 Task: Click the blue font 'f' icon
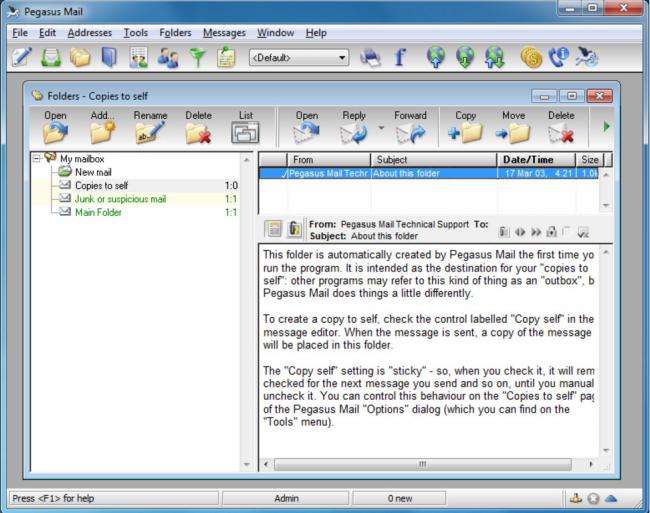point(400,57)
